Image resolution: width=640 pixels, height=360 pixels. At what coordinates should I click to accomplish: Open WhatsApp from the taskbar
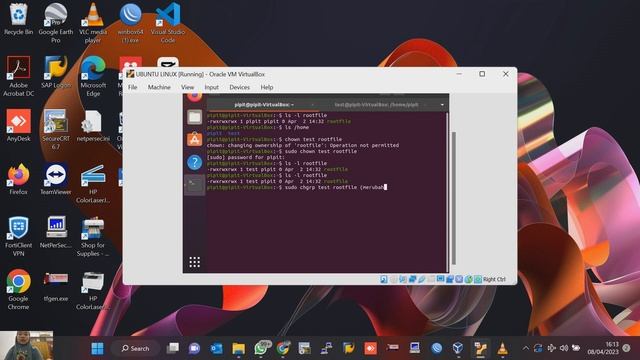click(x=261, y=349)
